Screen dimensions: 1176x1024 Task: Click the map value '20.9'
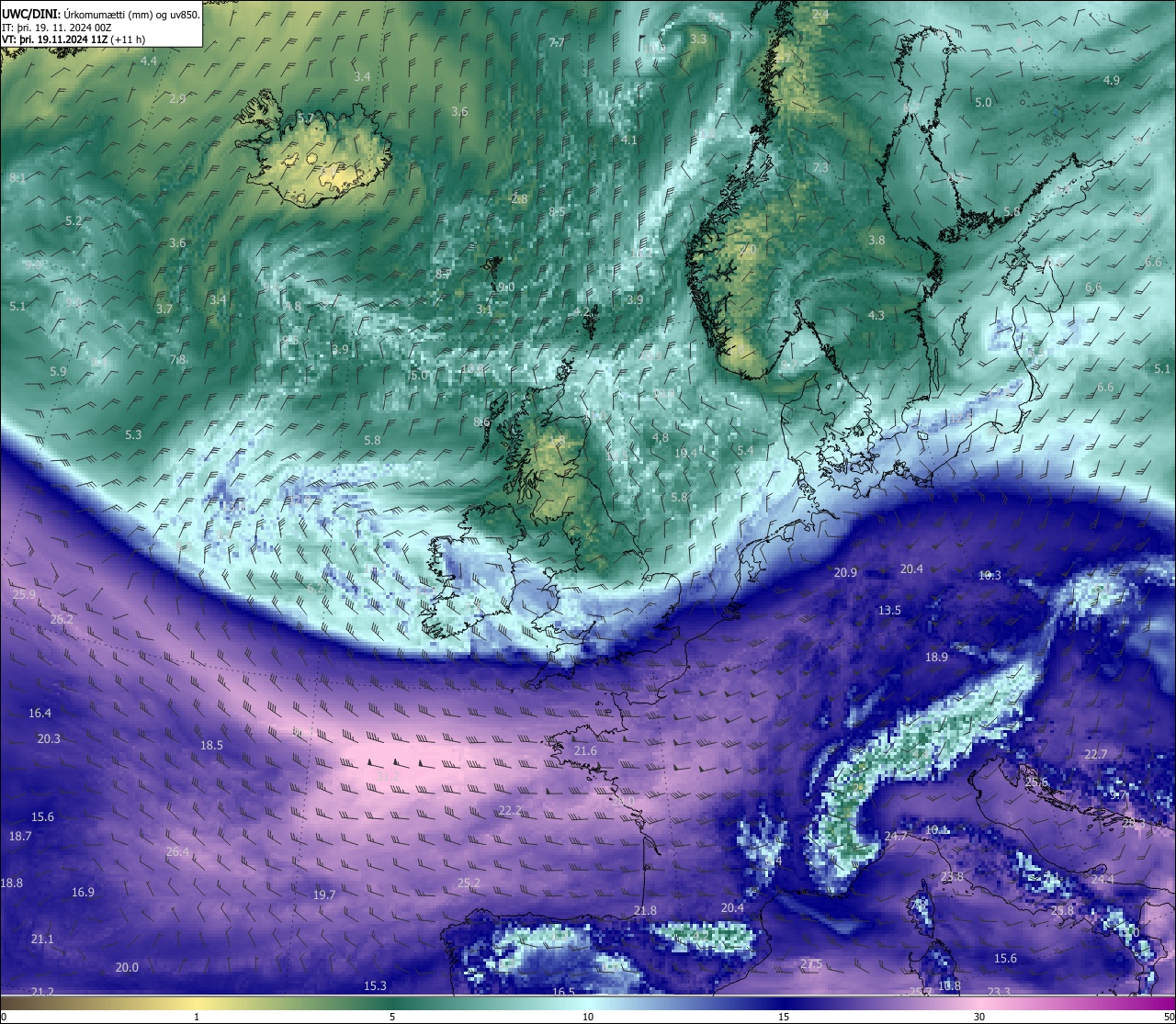coord(845,572)
